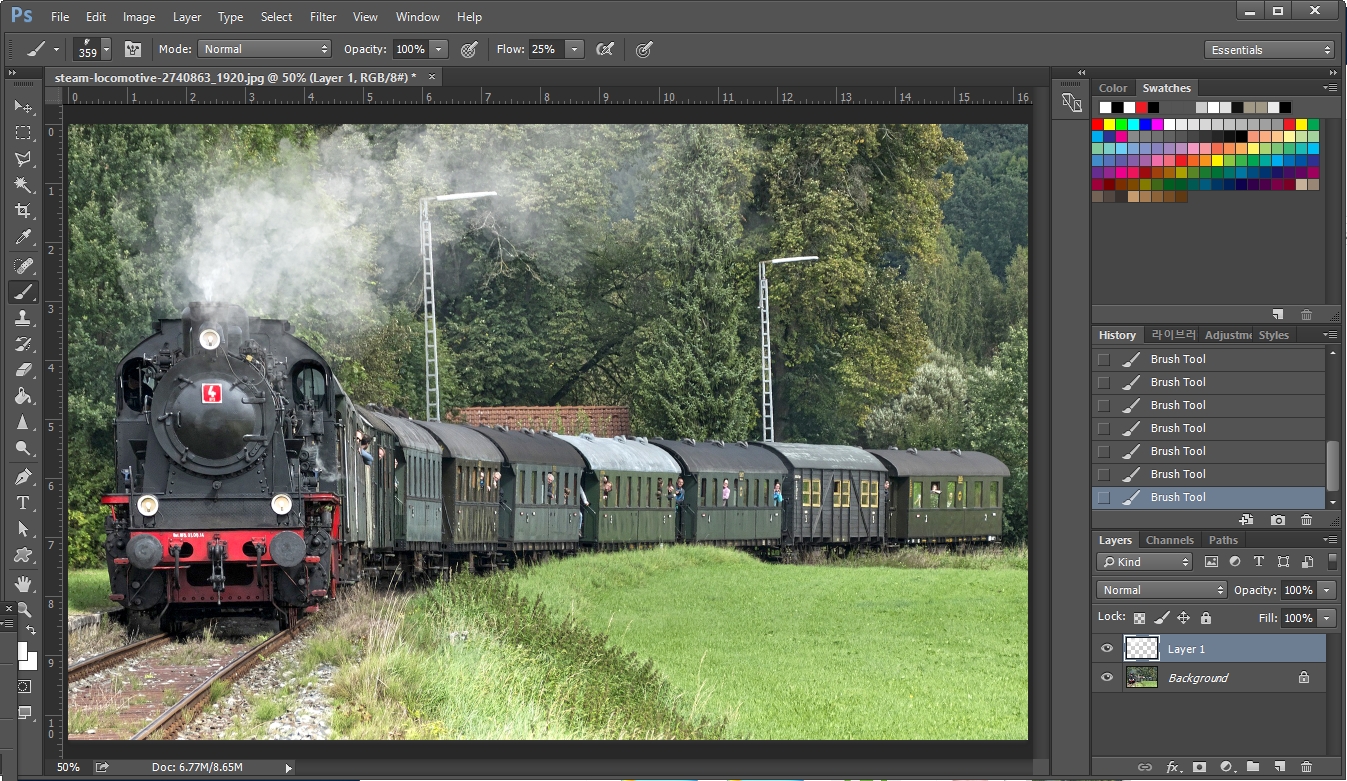Close the steam-locomotive document tab

pos(432,76)
